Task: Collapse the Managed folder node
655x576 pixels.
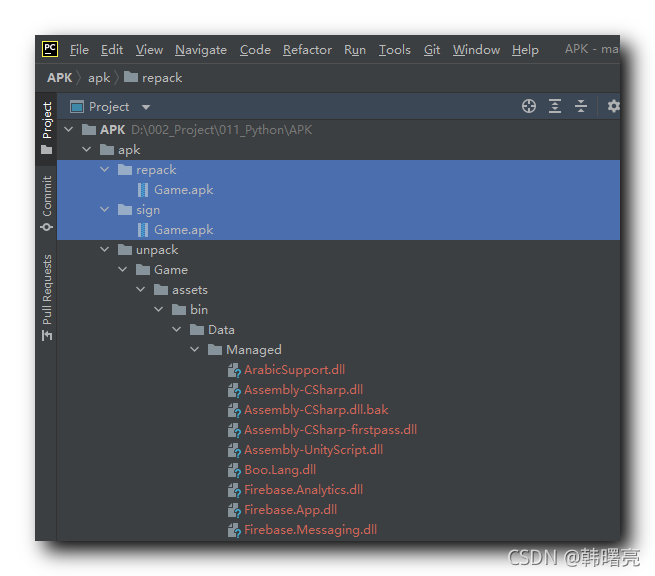Action: click(x=194, y=350)
